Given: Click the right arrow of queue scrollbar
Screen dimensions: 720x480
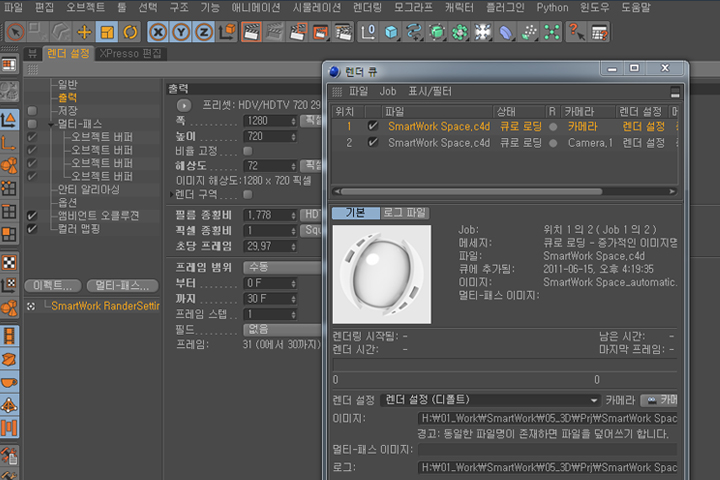Looking at the screenshot, I should (x=672, y=192).
